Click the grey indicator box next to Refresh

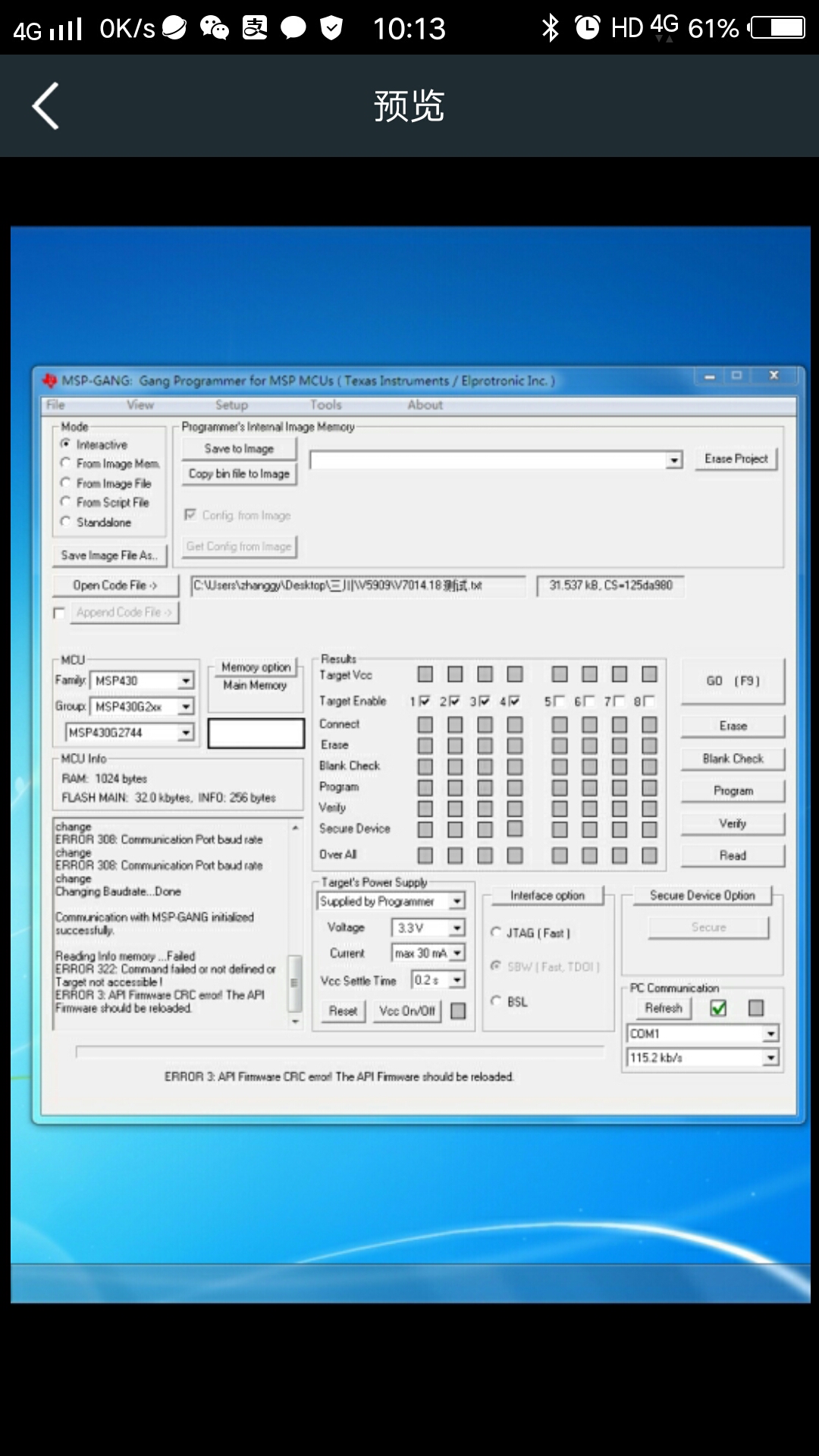click(756, 1008)
